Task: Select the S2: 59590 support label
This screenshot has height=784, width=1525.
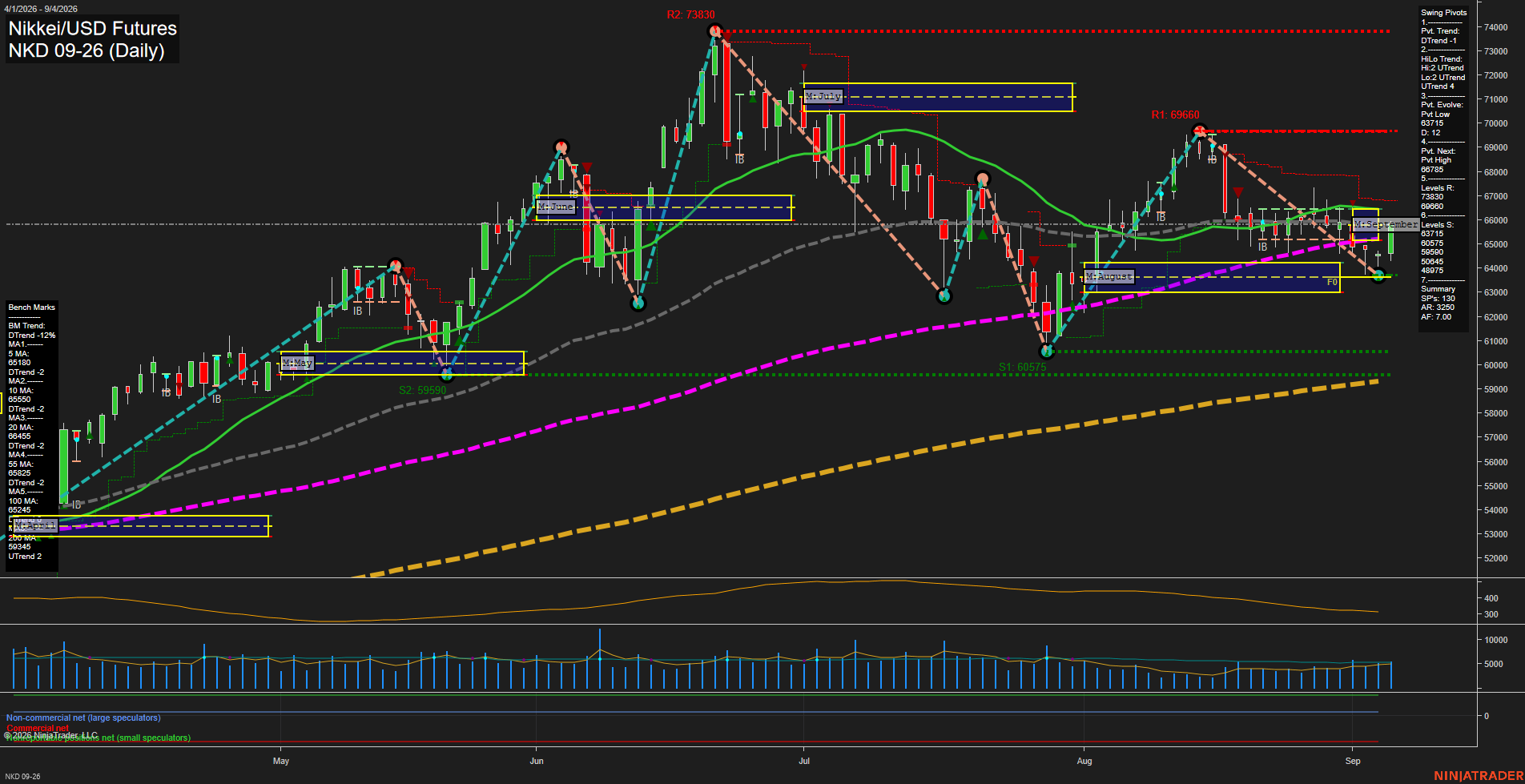Action: (422, 390)
